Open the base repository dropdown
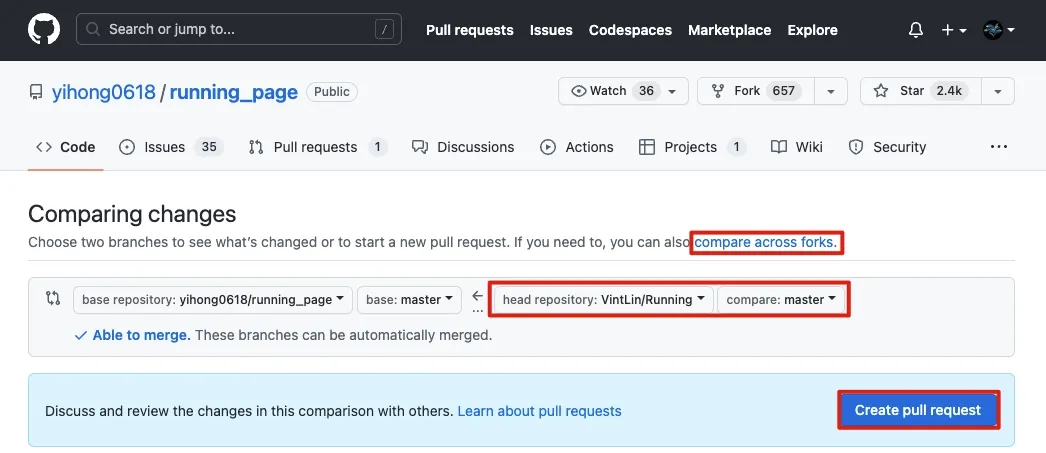This screenshot has width=1046, height=453. pyautogui.click(x=213, y=300)
